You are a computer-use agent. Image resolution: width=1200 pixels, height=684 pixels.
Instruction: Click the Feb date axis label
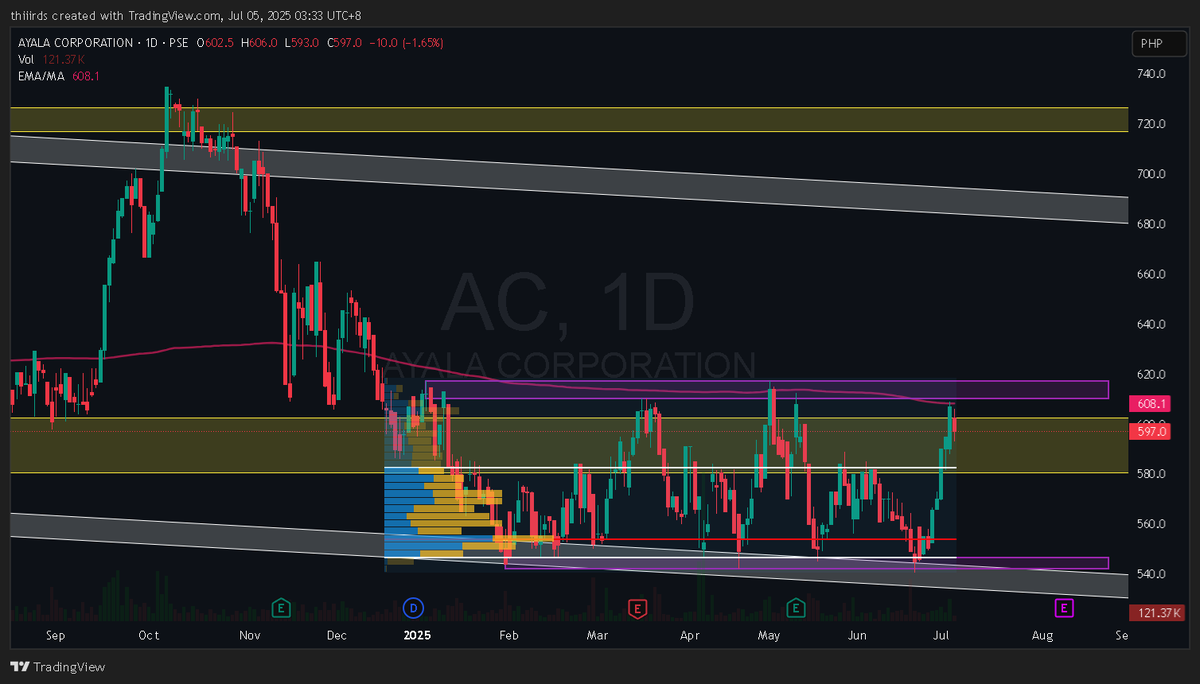coord(509,635)
